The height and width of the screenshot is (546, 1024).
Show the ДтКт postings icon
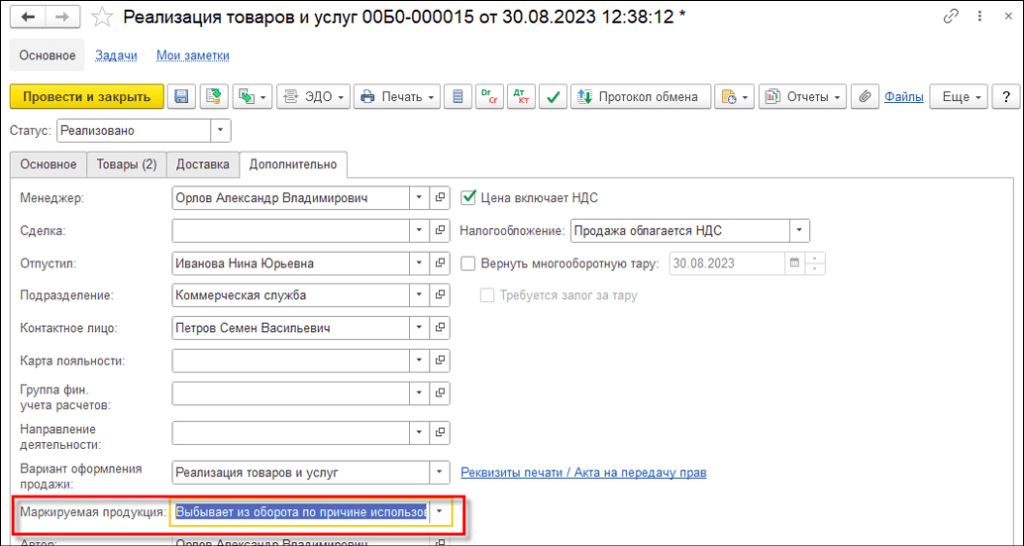click(x=520, y=97)
